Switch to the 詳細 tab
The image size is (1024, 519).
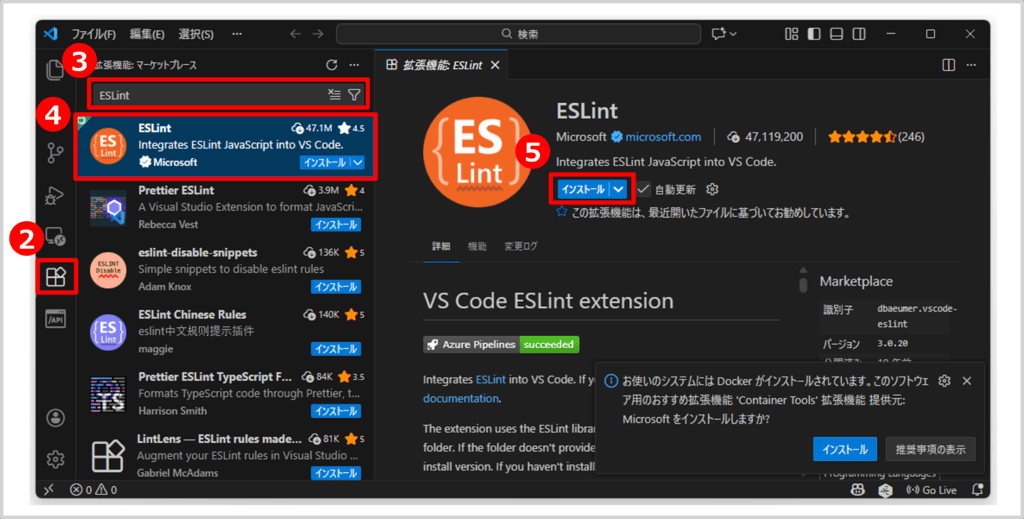pyautogui.click(x=441, y=246)
